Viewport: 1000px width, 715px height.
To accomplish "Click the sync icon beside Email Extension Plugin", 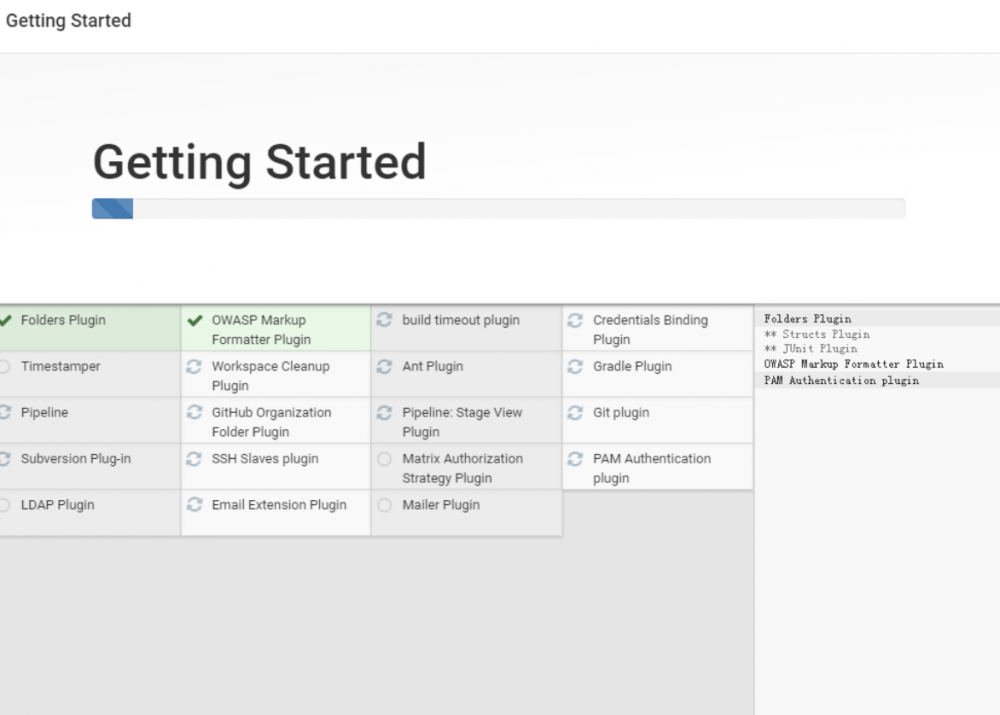I will [x=194, y=505].
